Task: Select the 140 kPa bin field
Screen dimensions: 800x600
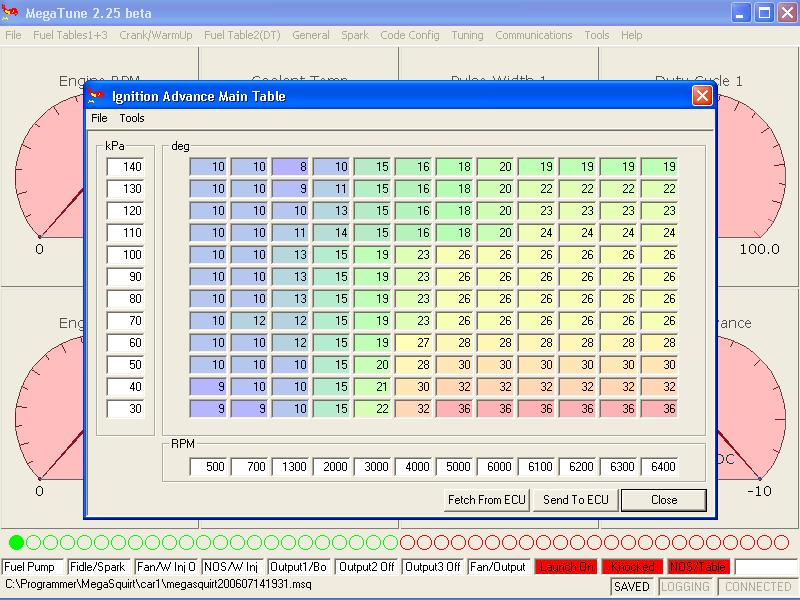Action: [126, 167]
